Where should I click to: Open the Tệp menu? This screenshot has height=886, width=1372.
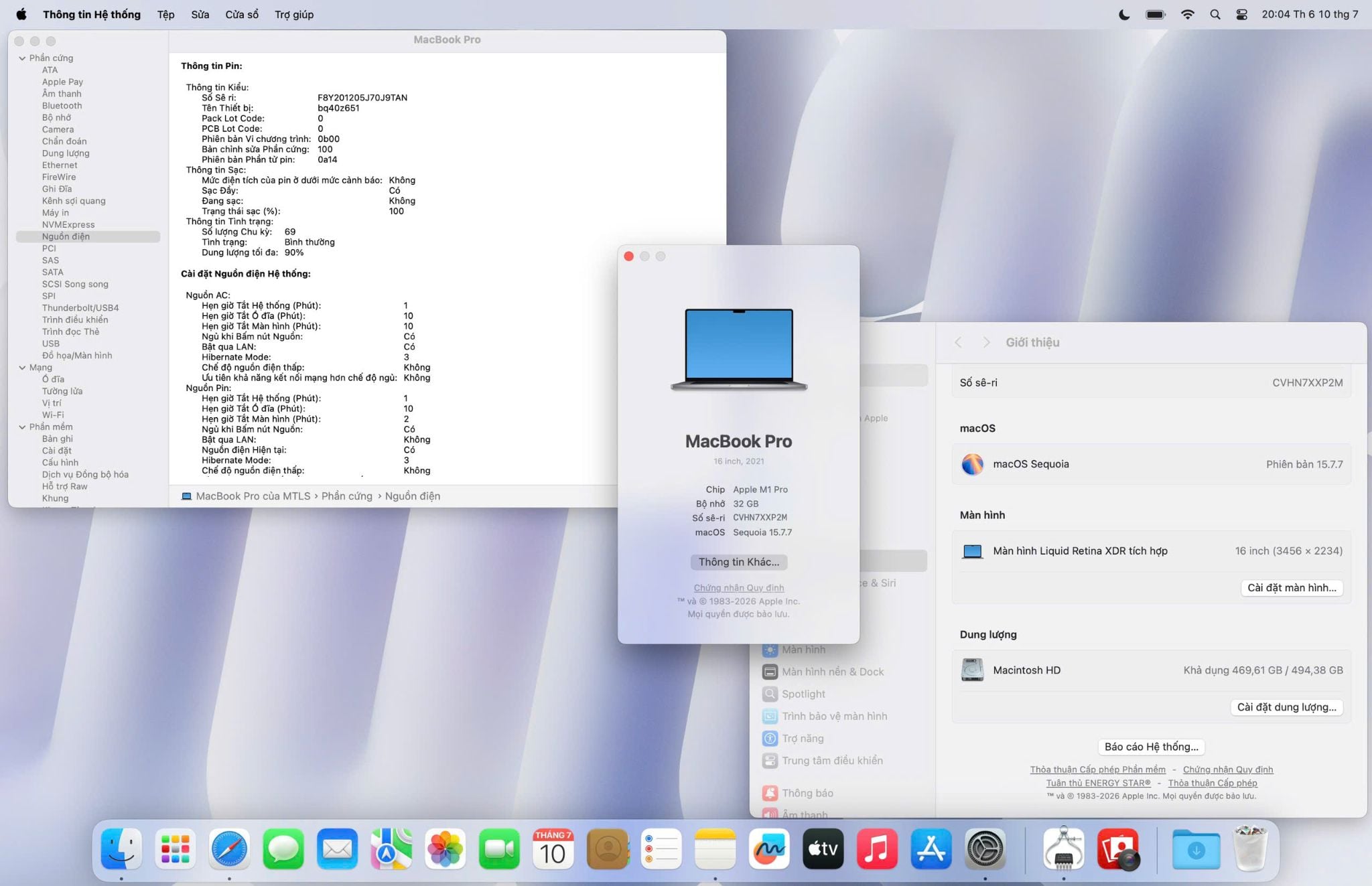[165, 14]
